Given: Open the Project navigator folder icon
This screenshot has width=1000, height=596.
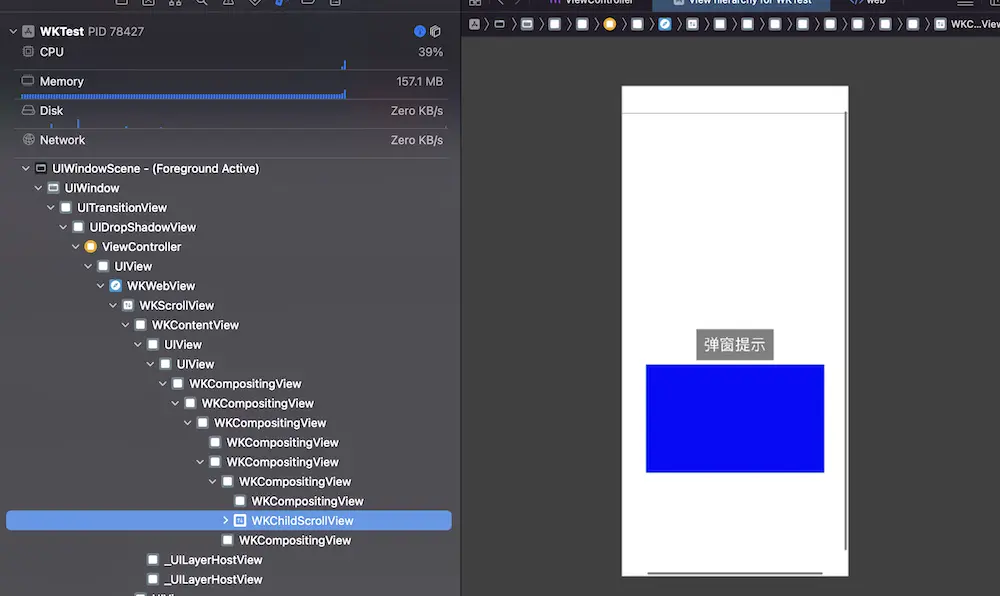Looking at the screenshot, I should (x=121, y=7).
